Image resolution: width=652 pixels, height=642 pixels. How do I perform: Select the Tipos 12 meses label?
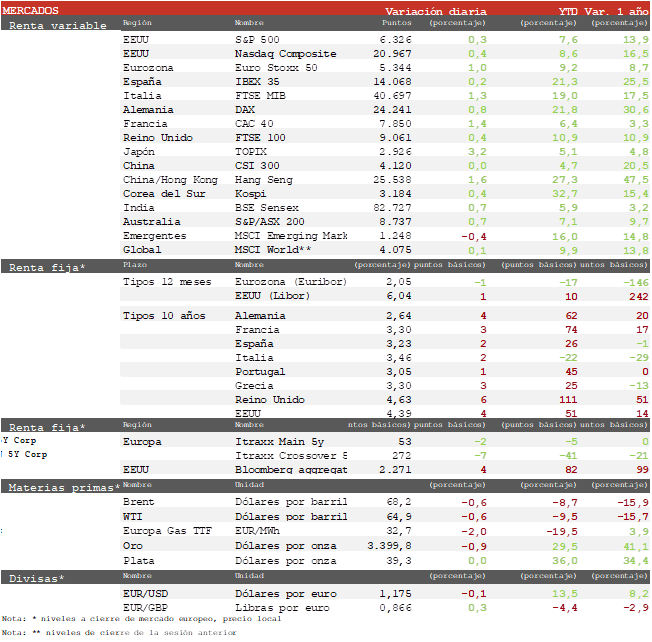pyautogui.click(x=167, y=283)
